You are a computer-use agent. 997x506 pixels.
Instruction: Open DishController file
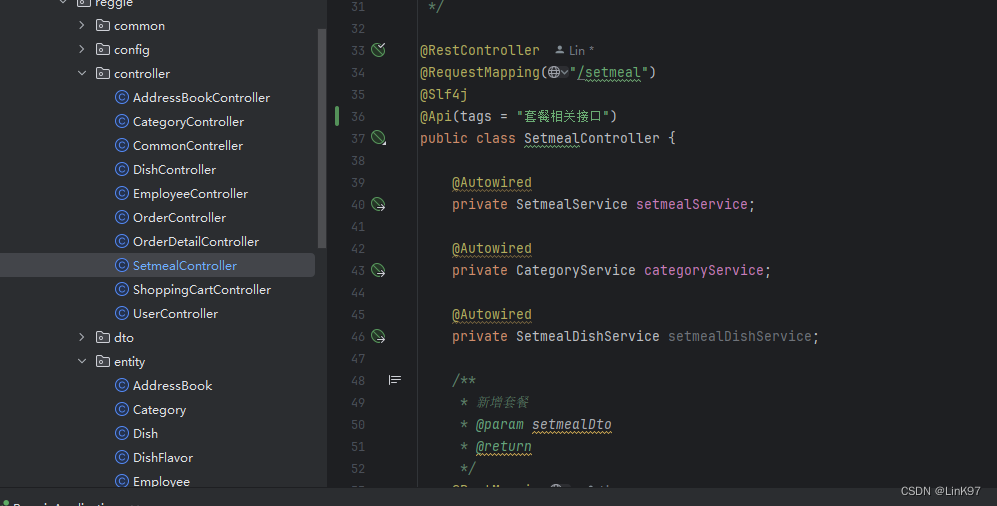(174, 170)
